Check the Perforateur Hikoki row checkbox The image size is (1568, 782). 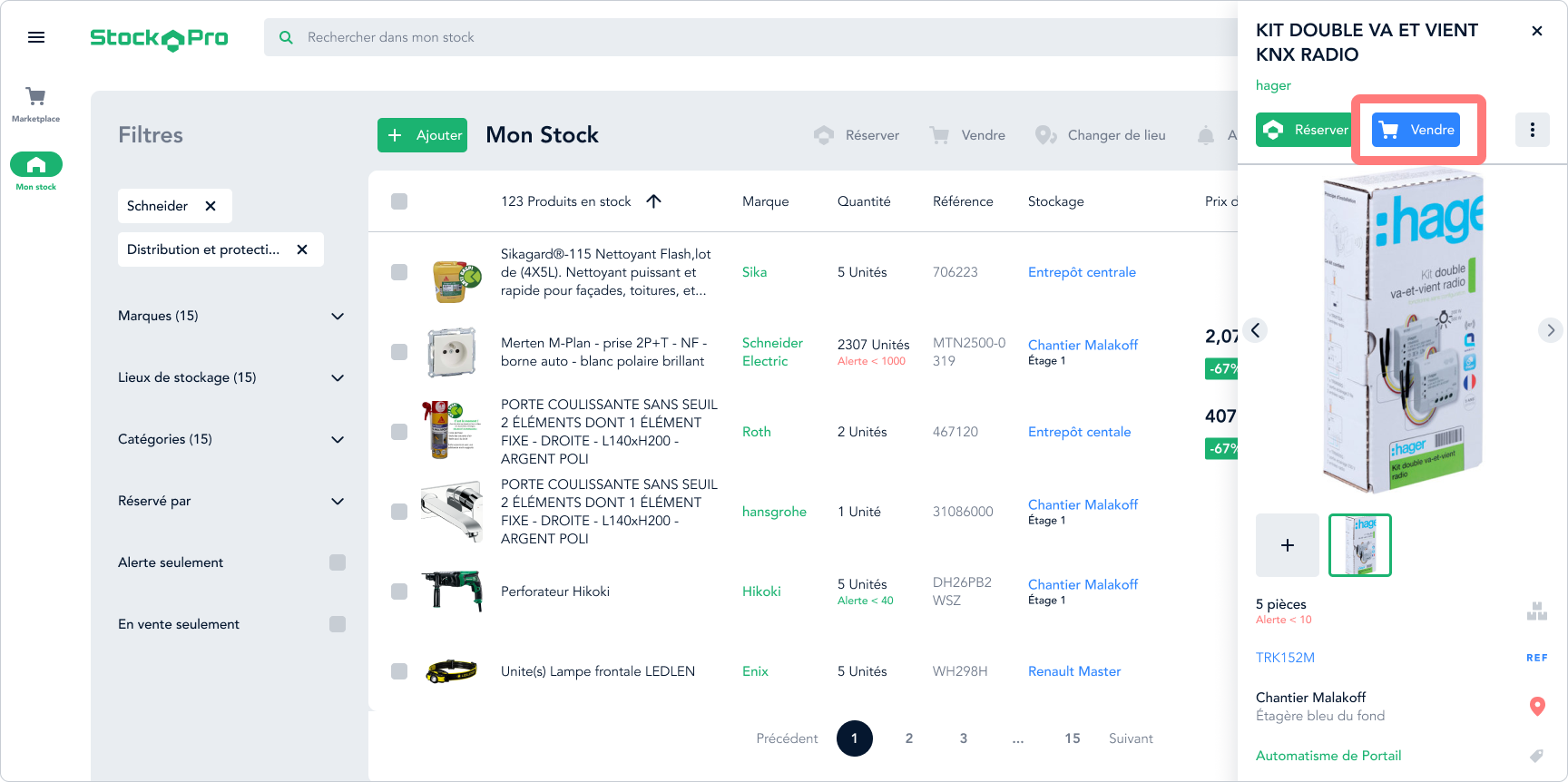tap(399, 591)
